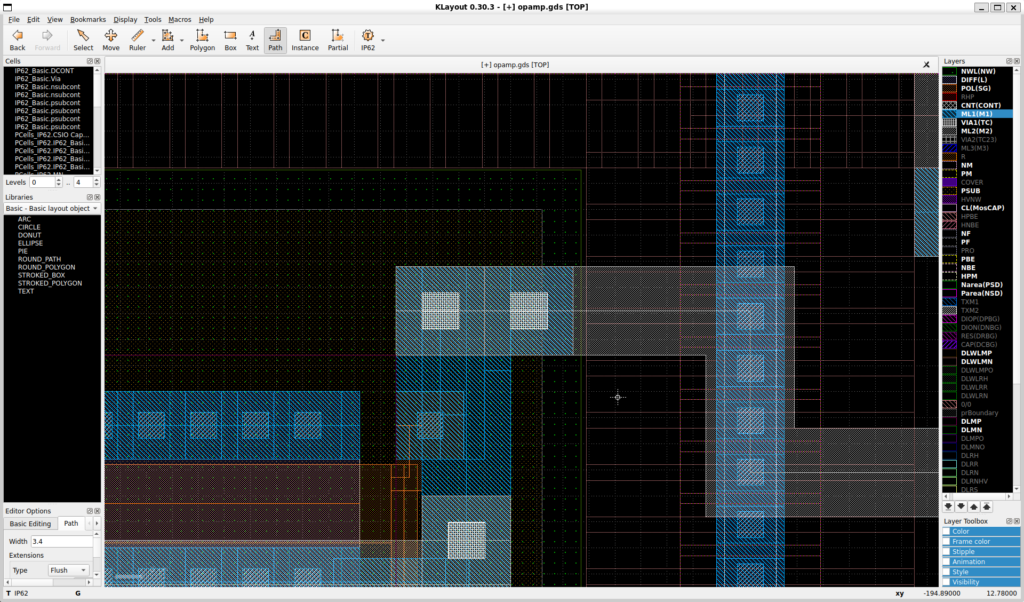Open the extension Type Flush dropdown

point(69,570)
